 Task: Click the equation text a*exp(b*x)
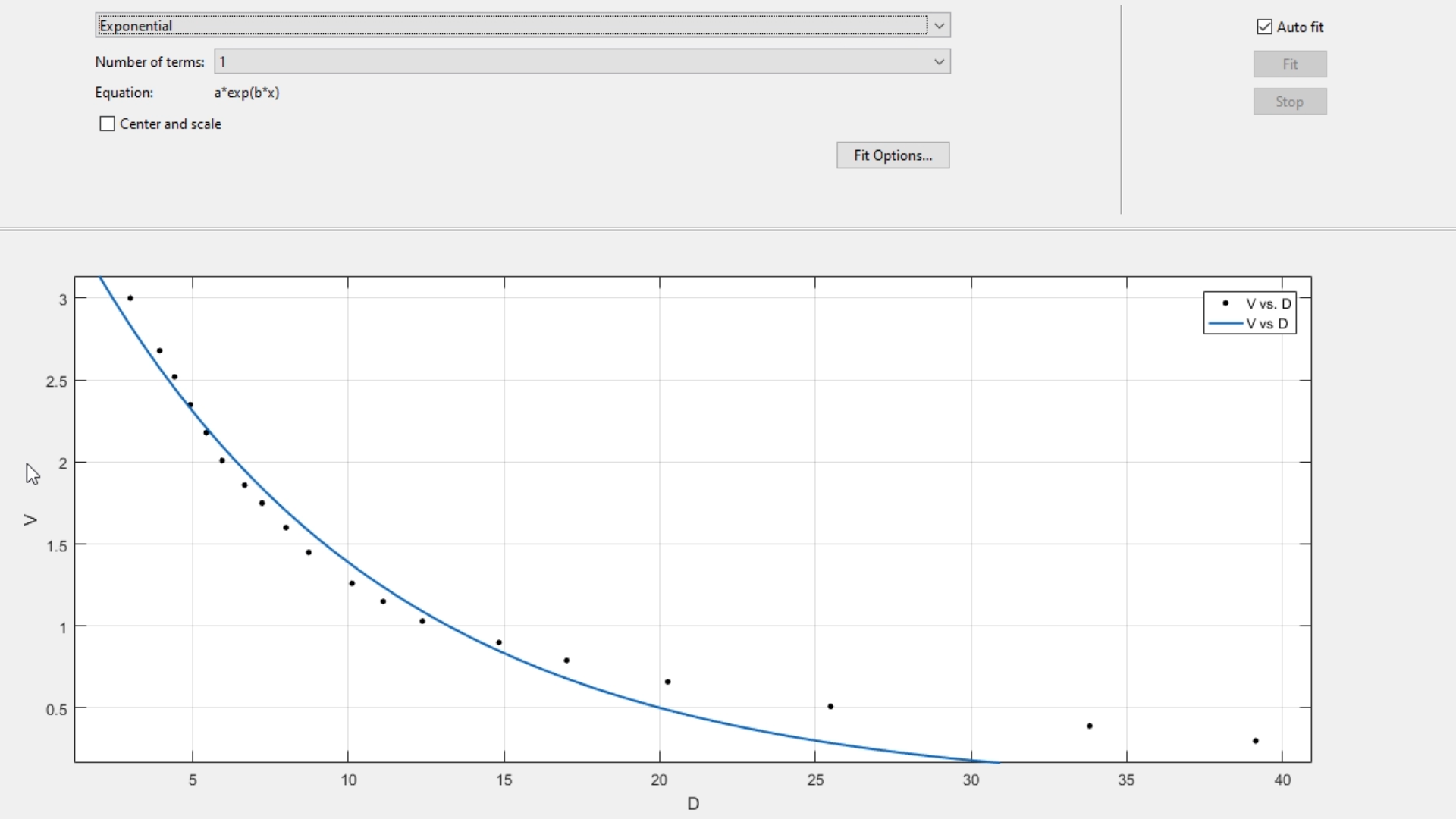(x=246, y=93)
